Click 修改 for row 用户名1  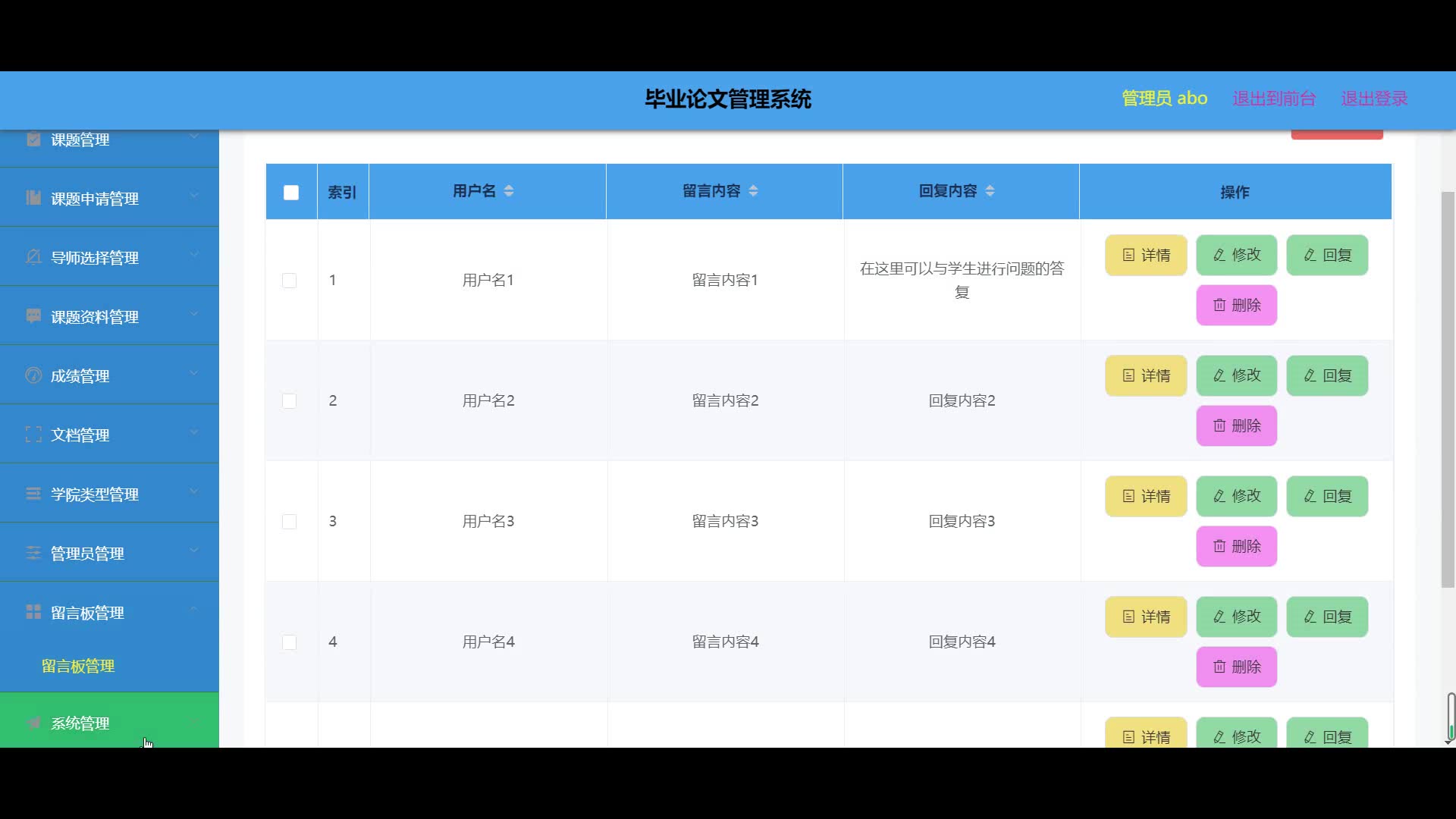point(1237,255)
